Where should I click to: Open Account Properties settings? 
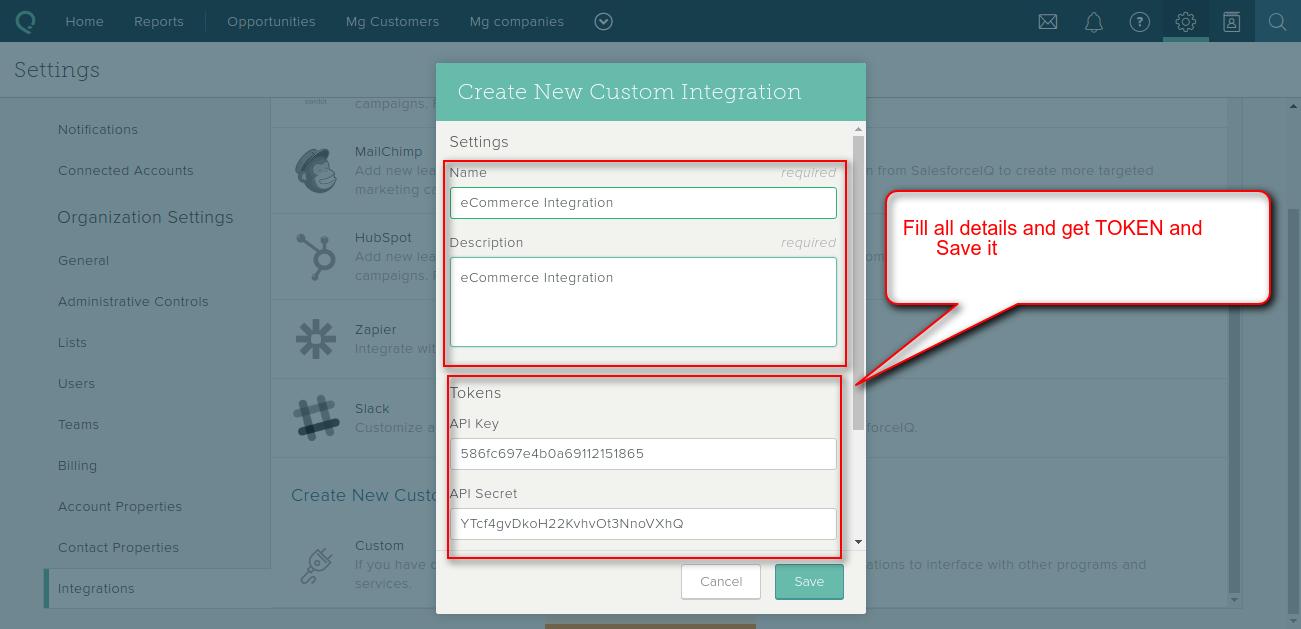[x=120, y=506]
